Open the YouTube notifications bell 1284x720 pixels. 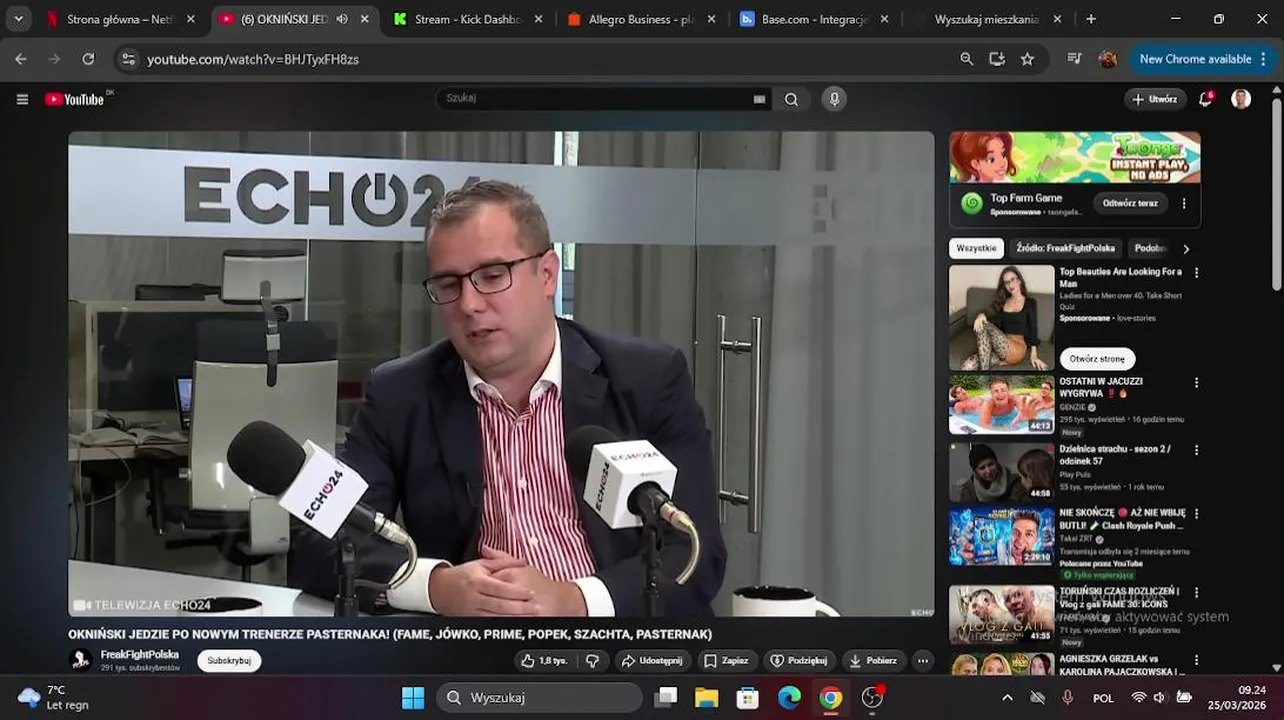click(x=1206, y=99)
